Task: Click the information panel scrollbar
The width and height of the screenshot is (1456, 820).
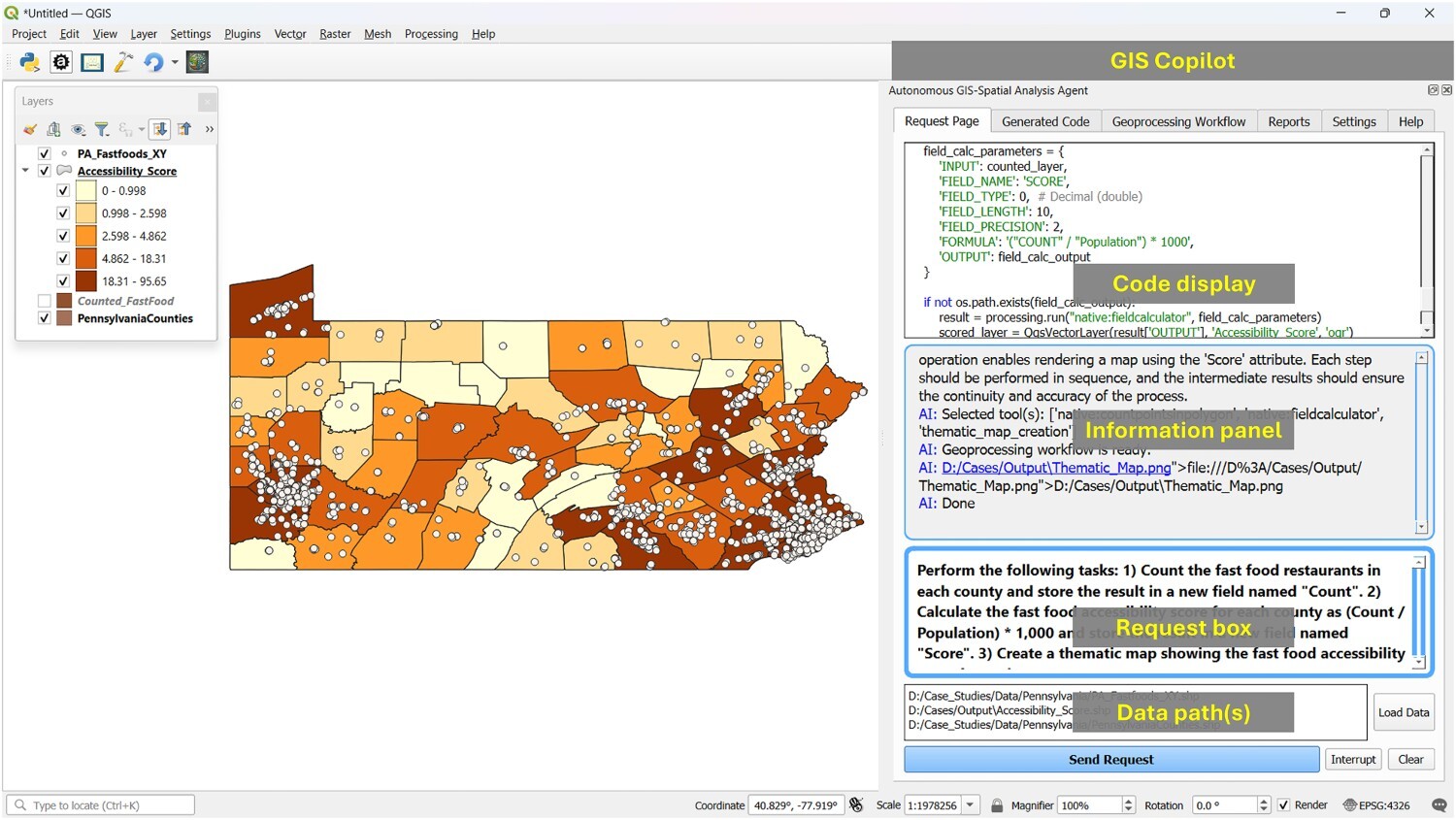Action: coord(1421,443)
